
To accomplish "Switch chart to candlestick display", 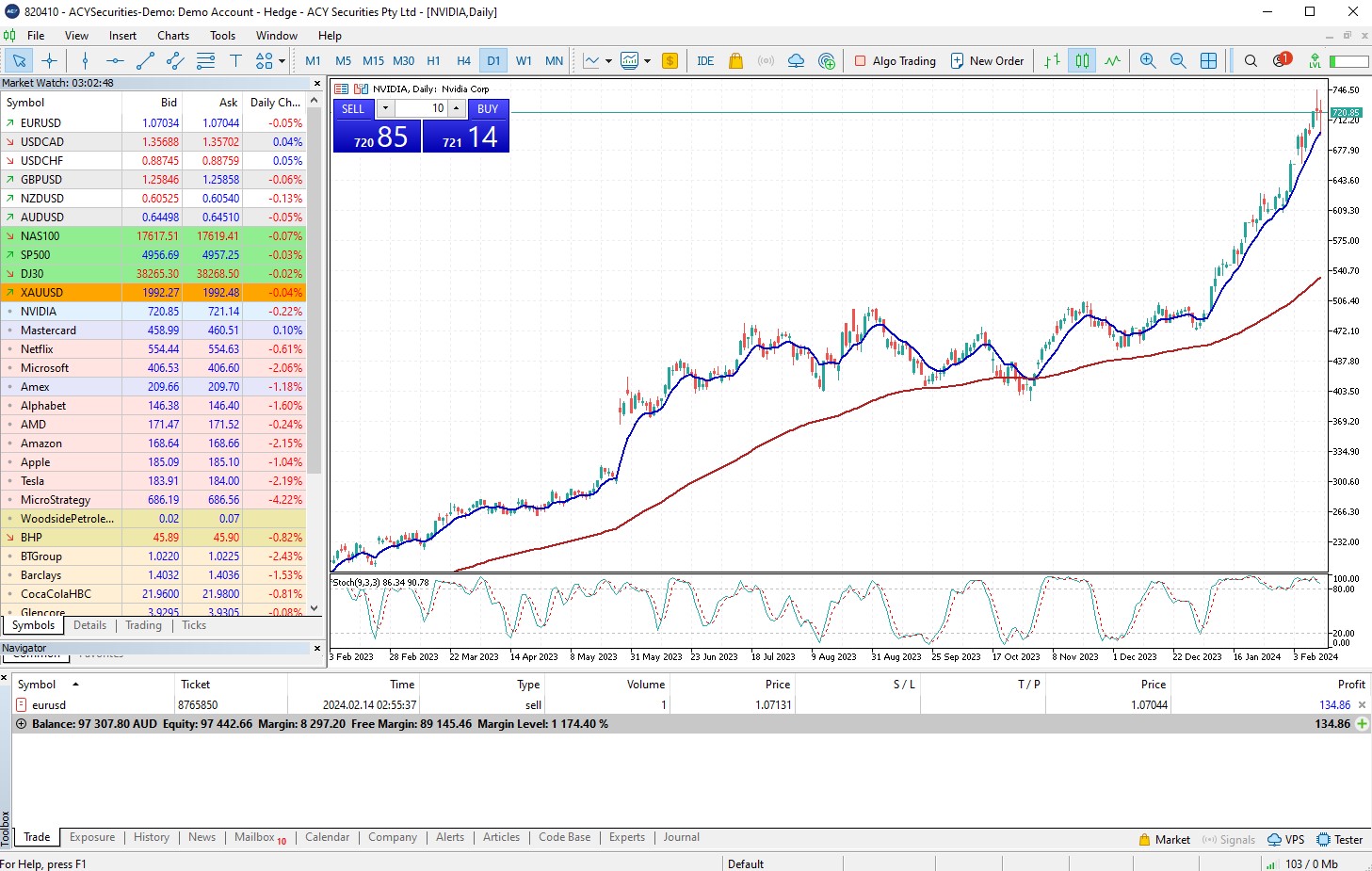I will (1083, 61).
